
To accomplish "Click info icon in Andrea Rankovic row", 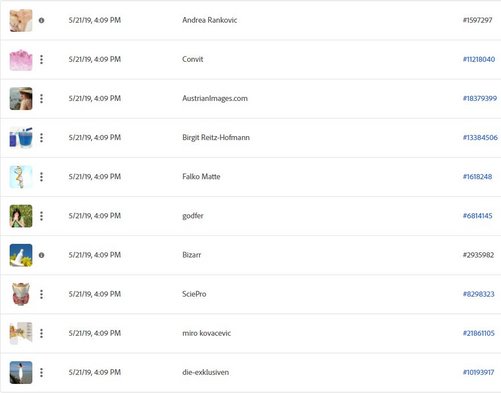I will (41, 20).
